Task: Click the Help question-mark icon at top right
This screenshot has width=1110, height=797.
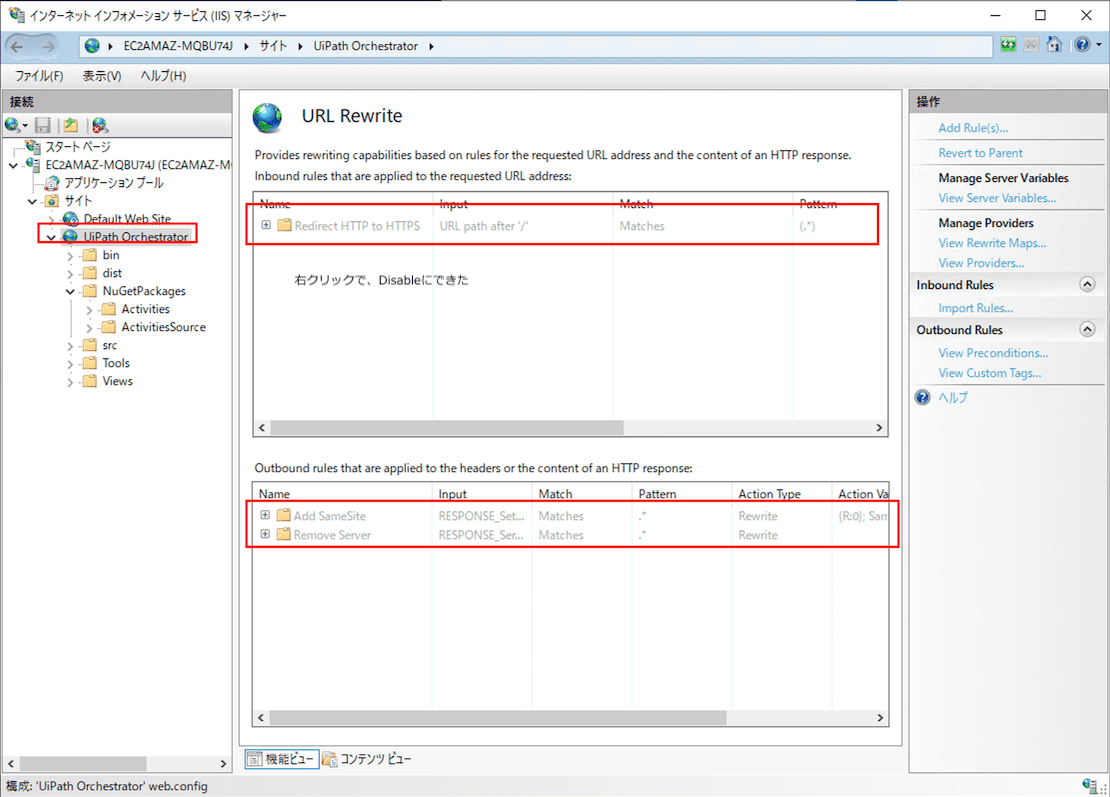Action: [x=1082, y=45]
